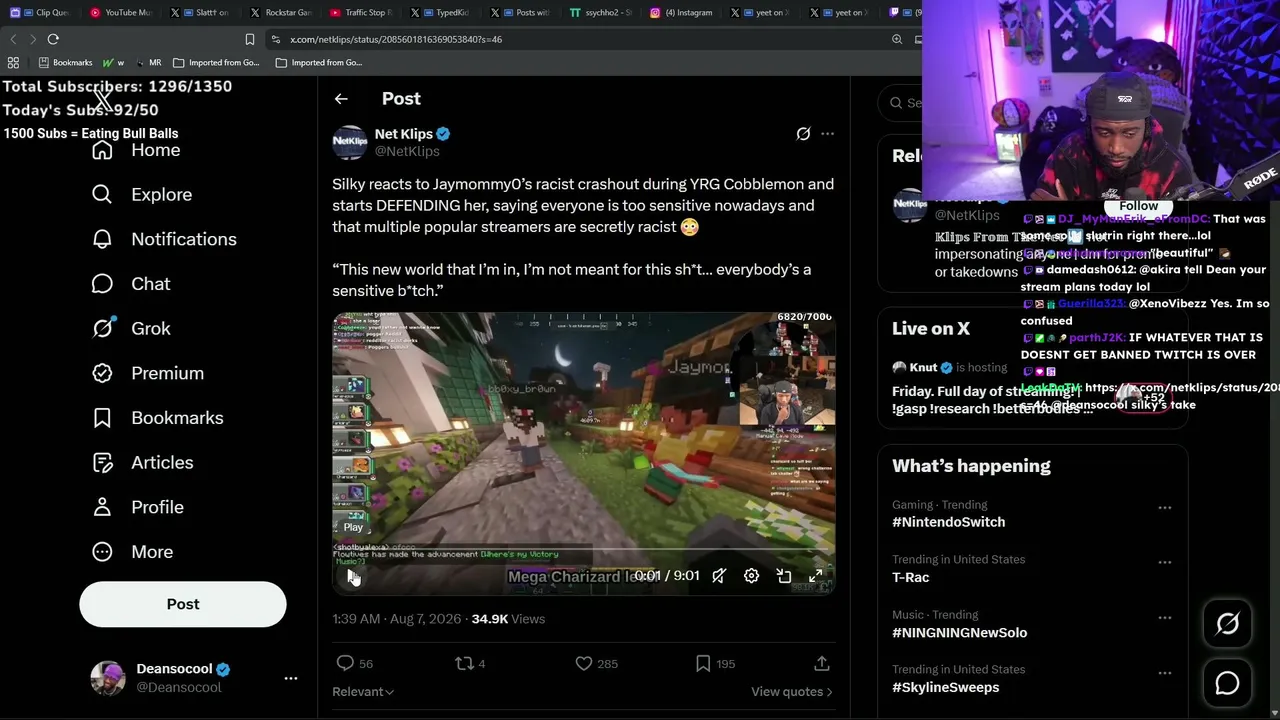
Task: Open the floating chat bubble button
Action: click(x=1227, y=683)
